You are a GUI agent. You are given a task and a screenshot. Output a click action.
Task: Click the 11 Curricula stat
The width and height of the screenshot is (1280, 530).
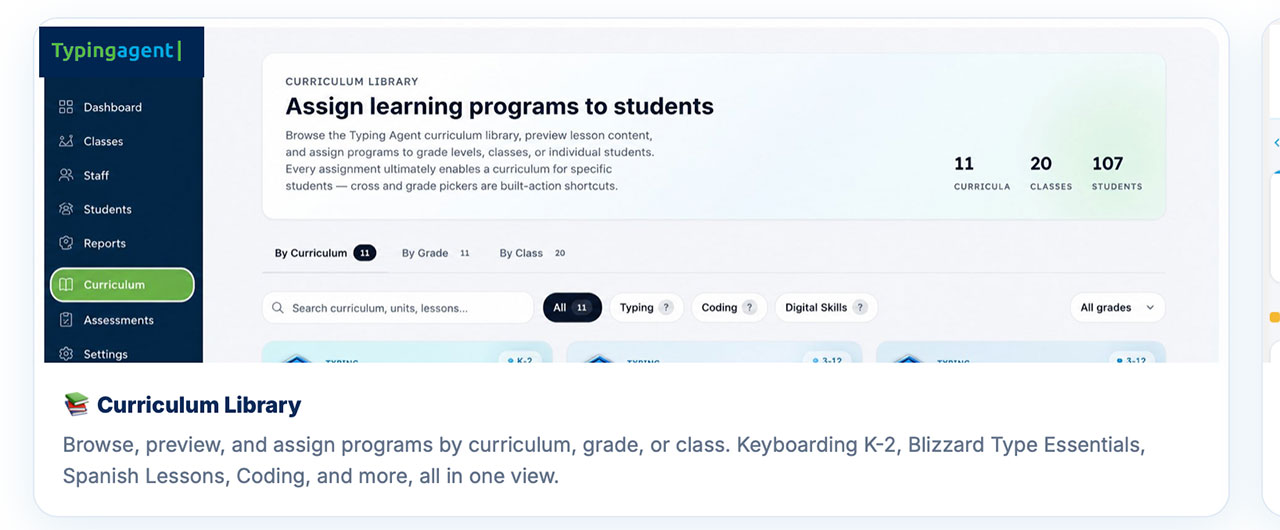pyautogui.click(x=981, y=172)
